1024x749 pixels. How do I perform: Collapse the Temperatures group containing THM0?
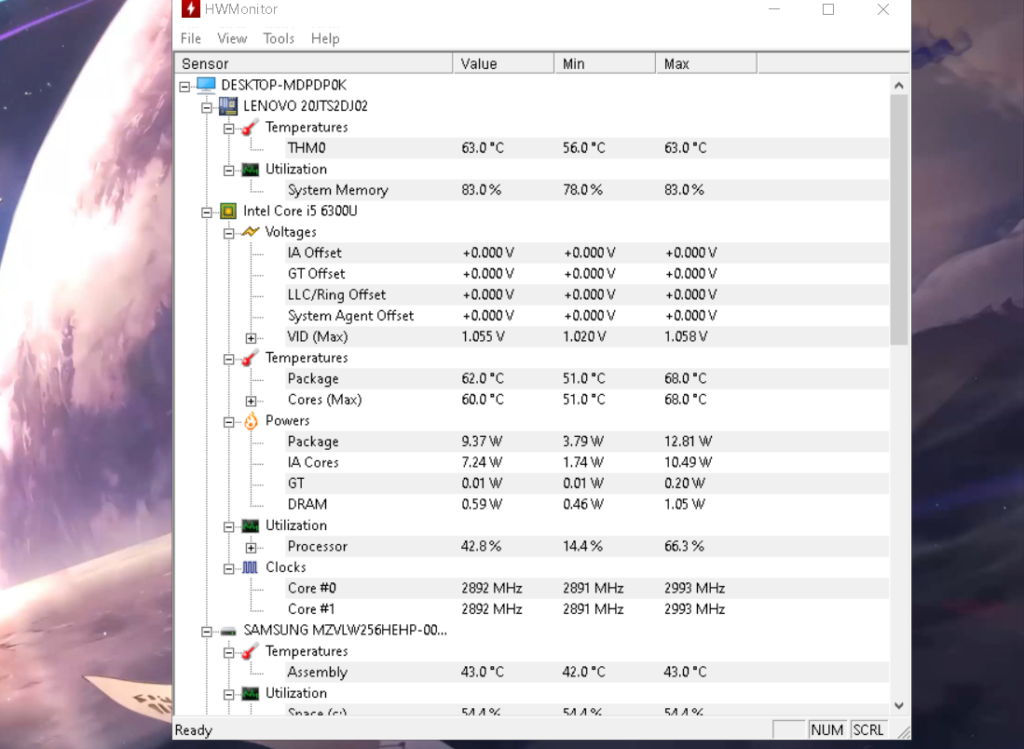[x=229, y=129]
